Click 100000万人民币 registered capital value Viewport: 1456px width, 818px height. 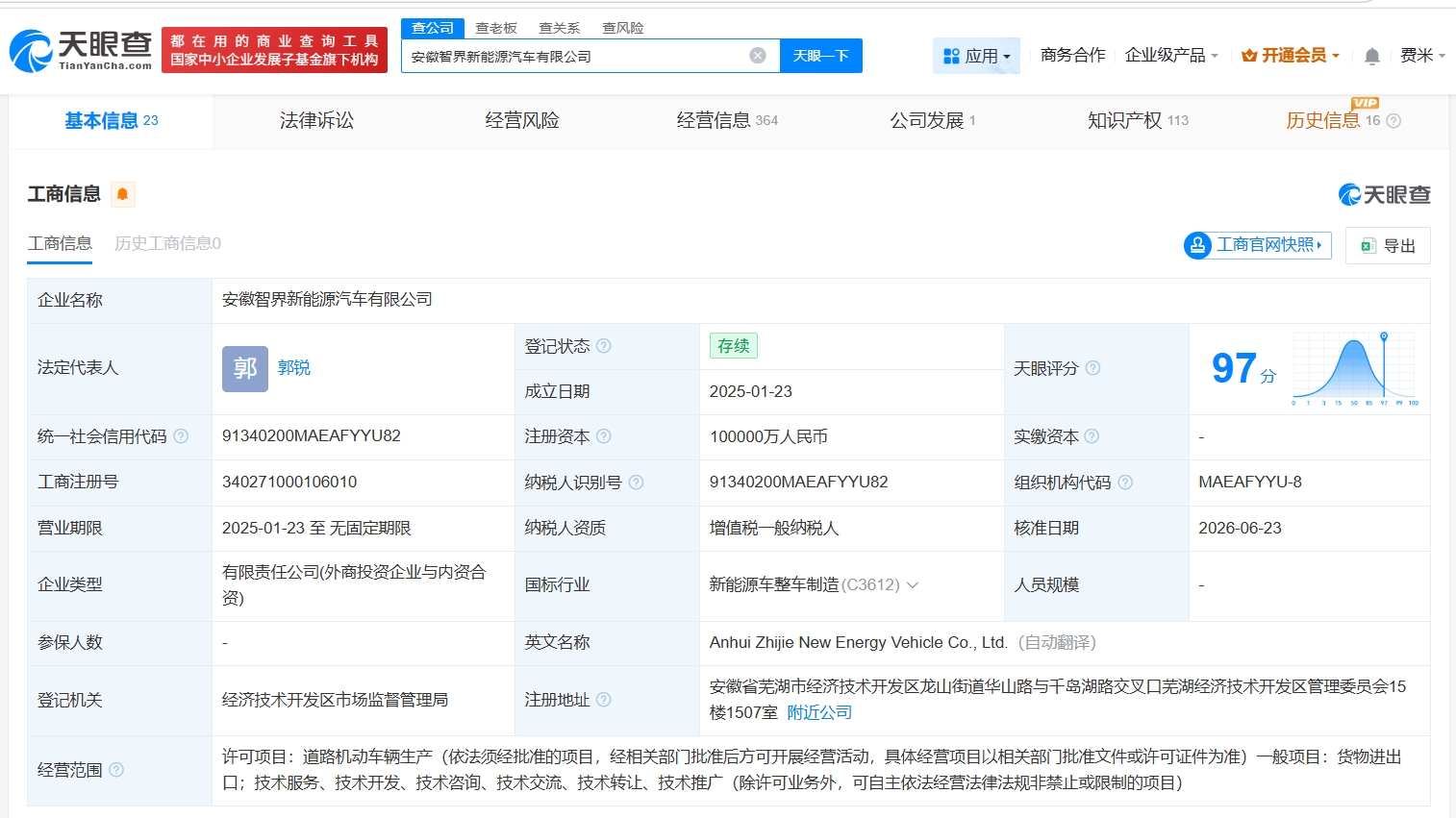pyautogui.click(x=768, y=436)
